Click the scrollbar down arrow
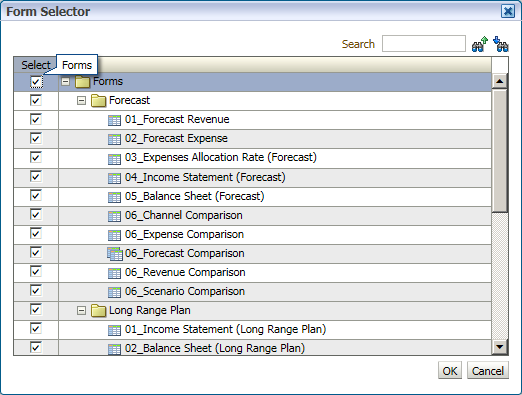The image size is (522, 395). (500, 347)
